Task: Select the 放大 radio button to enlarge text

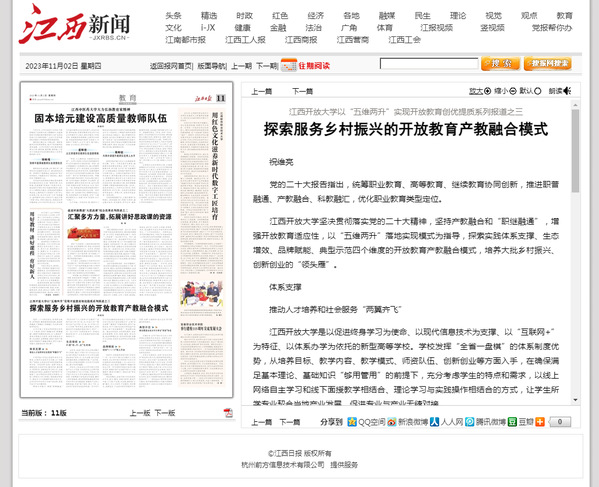Action: pos(487,91)
